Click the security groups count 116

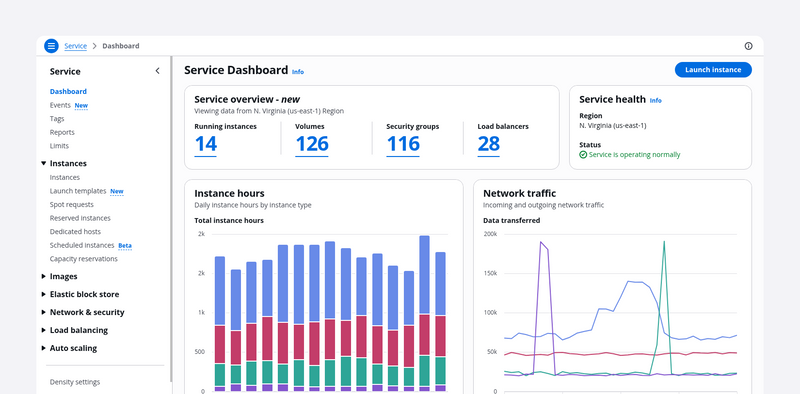tap(403, 144)
